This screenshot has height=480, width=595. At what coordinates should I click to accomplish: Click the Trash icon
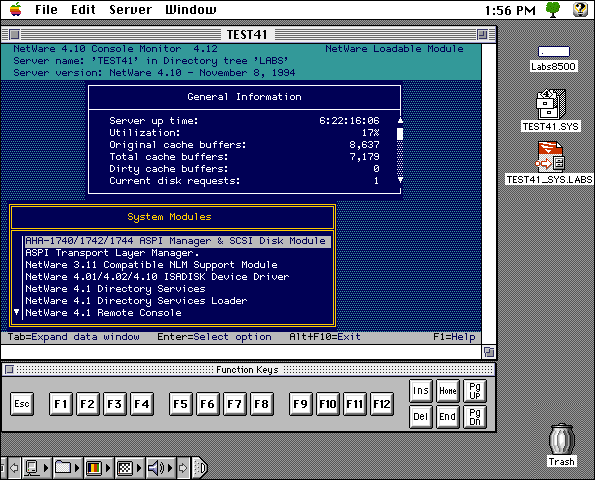click(x=562, y=445)
